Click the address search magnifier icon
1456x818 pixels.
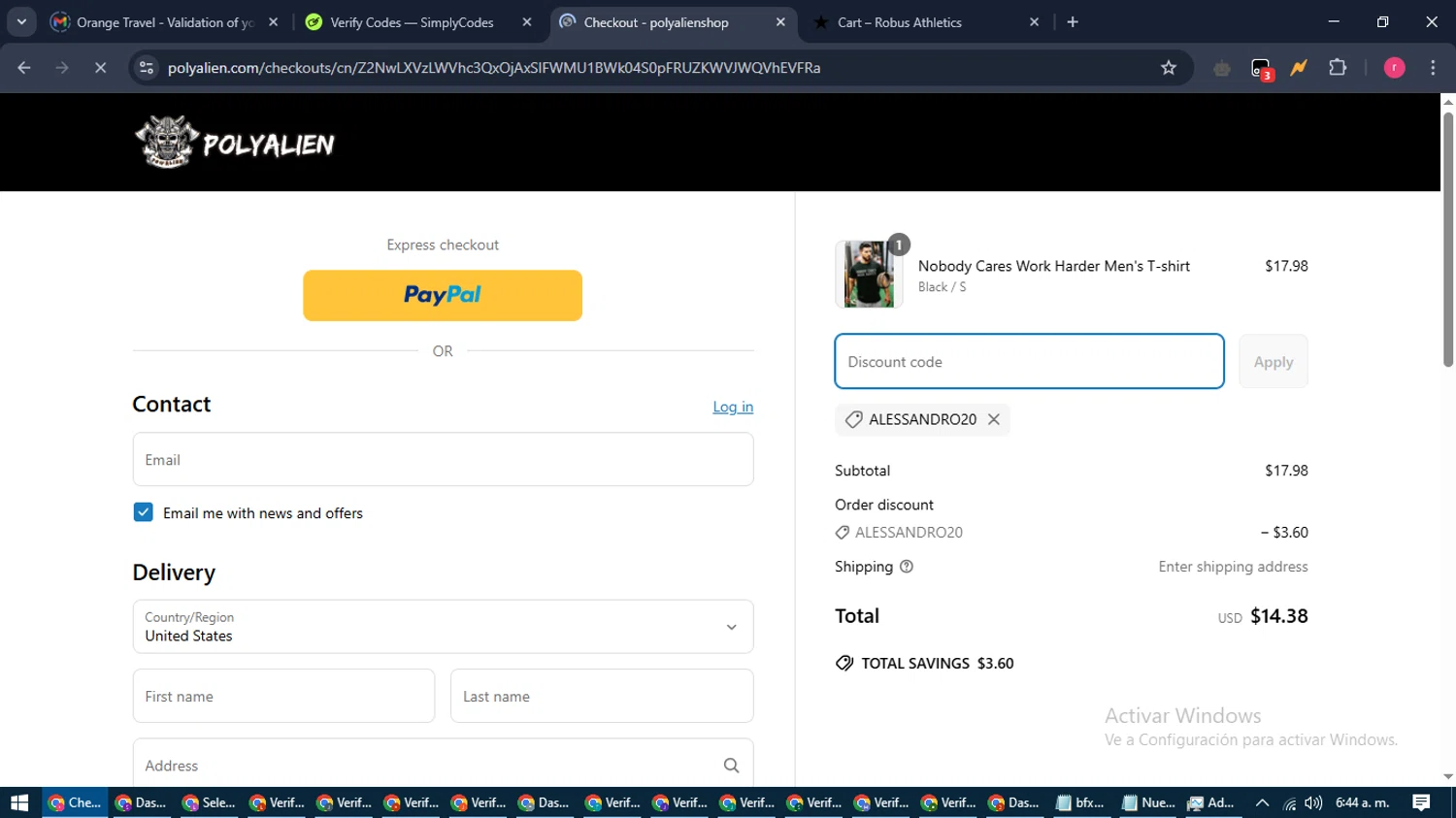pyautogui.click(x=731, y=766)
